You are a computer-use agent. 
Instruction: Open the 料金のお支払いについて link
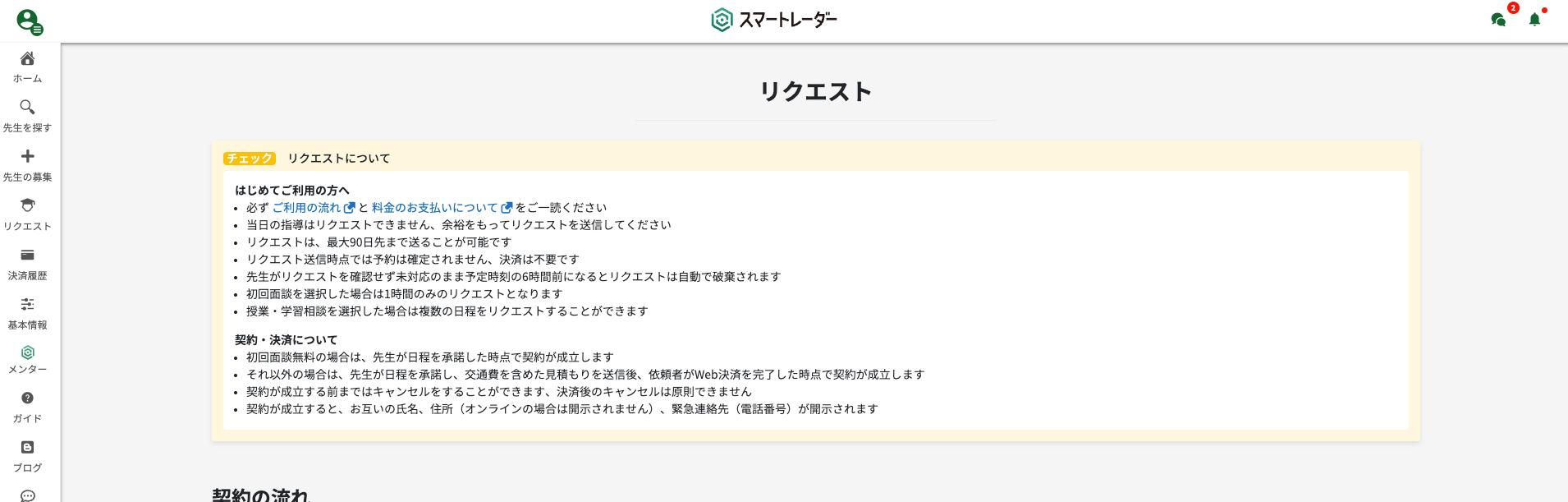click(434, 208)
